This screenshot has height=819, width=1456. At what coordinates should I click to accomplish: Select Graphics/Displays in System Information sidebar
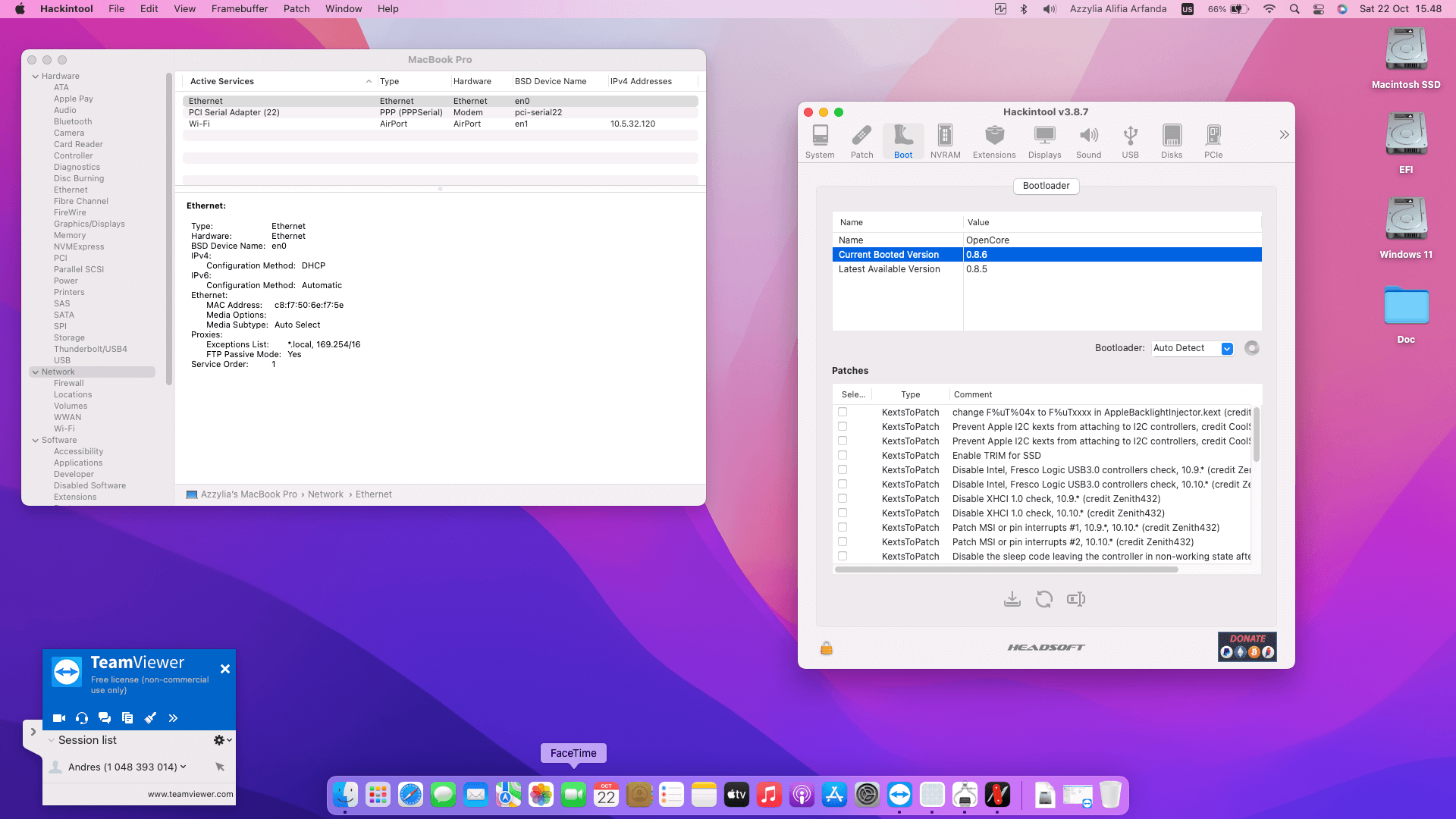pyautogui.click(x=89, y=224)
